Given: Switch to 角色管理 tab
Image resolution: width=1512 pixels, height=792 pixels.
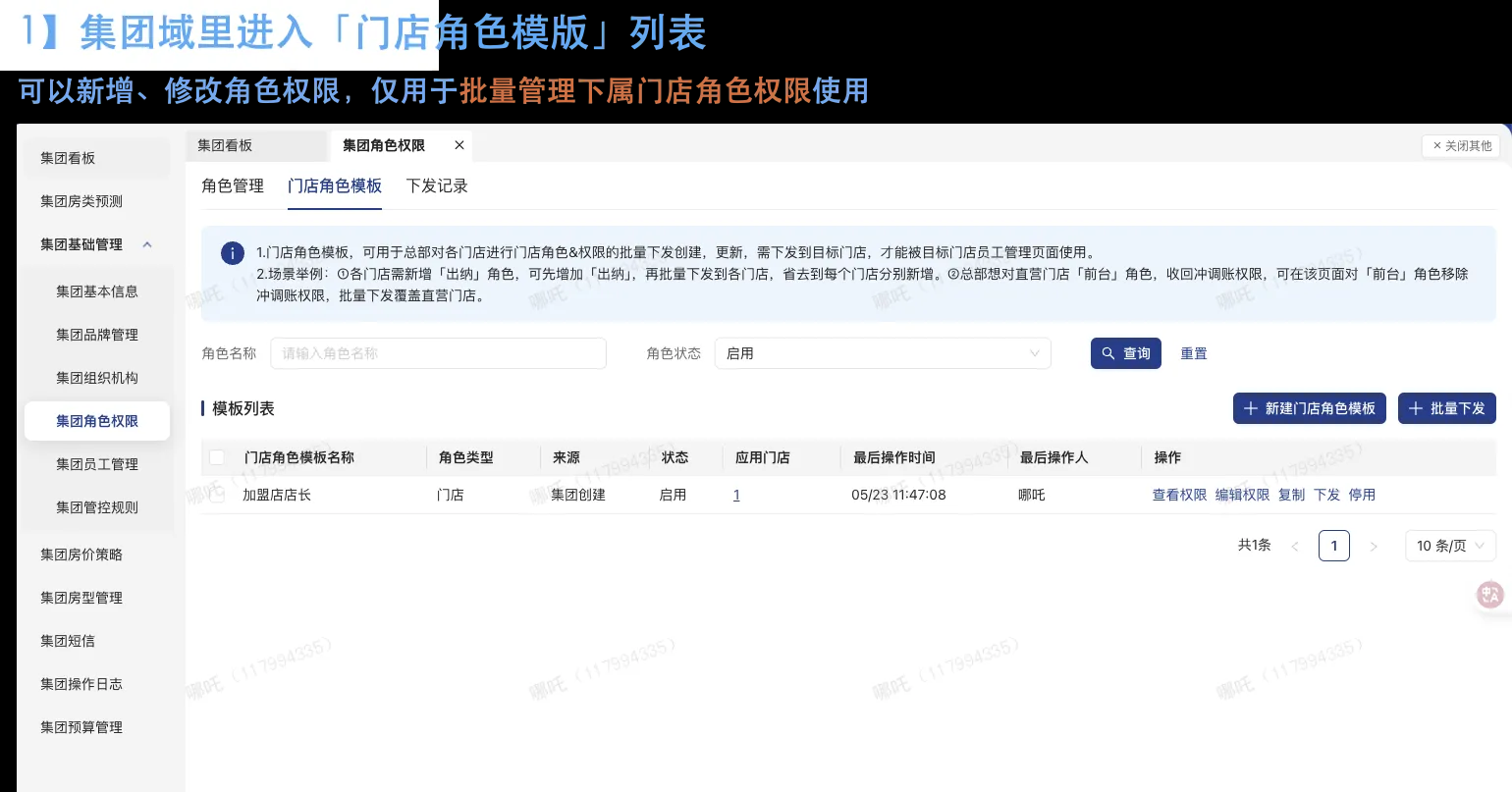Looking at the screenshot, I should (x=233, y=185).
